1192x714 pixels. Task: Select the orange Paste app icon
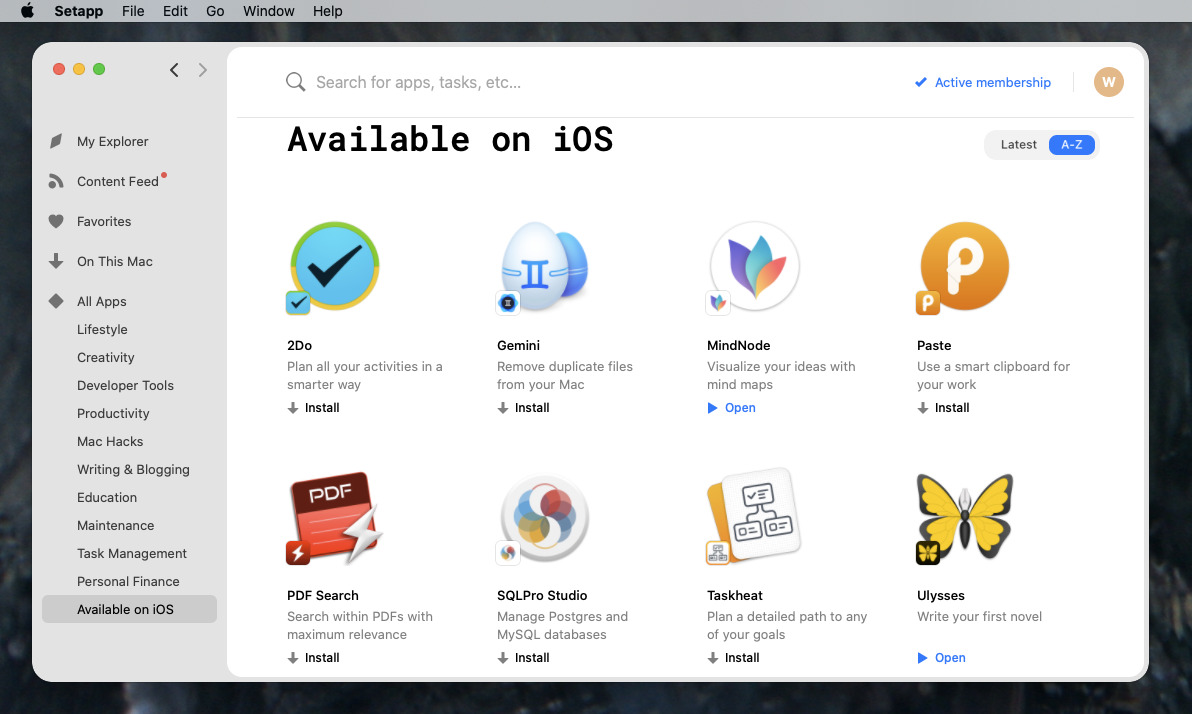(964, 267)
